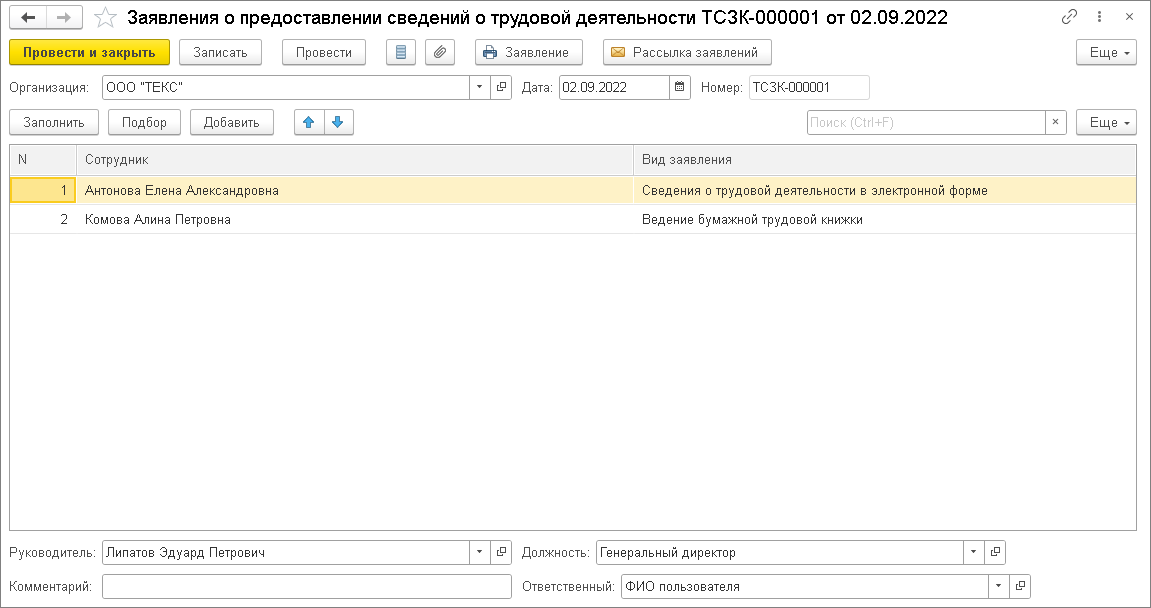The width and height of the screenshot is (1151, 608).
Task: Clear the table search field
Action: coord(1055,122)
